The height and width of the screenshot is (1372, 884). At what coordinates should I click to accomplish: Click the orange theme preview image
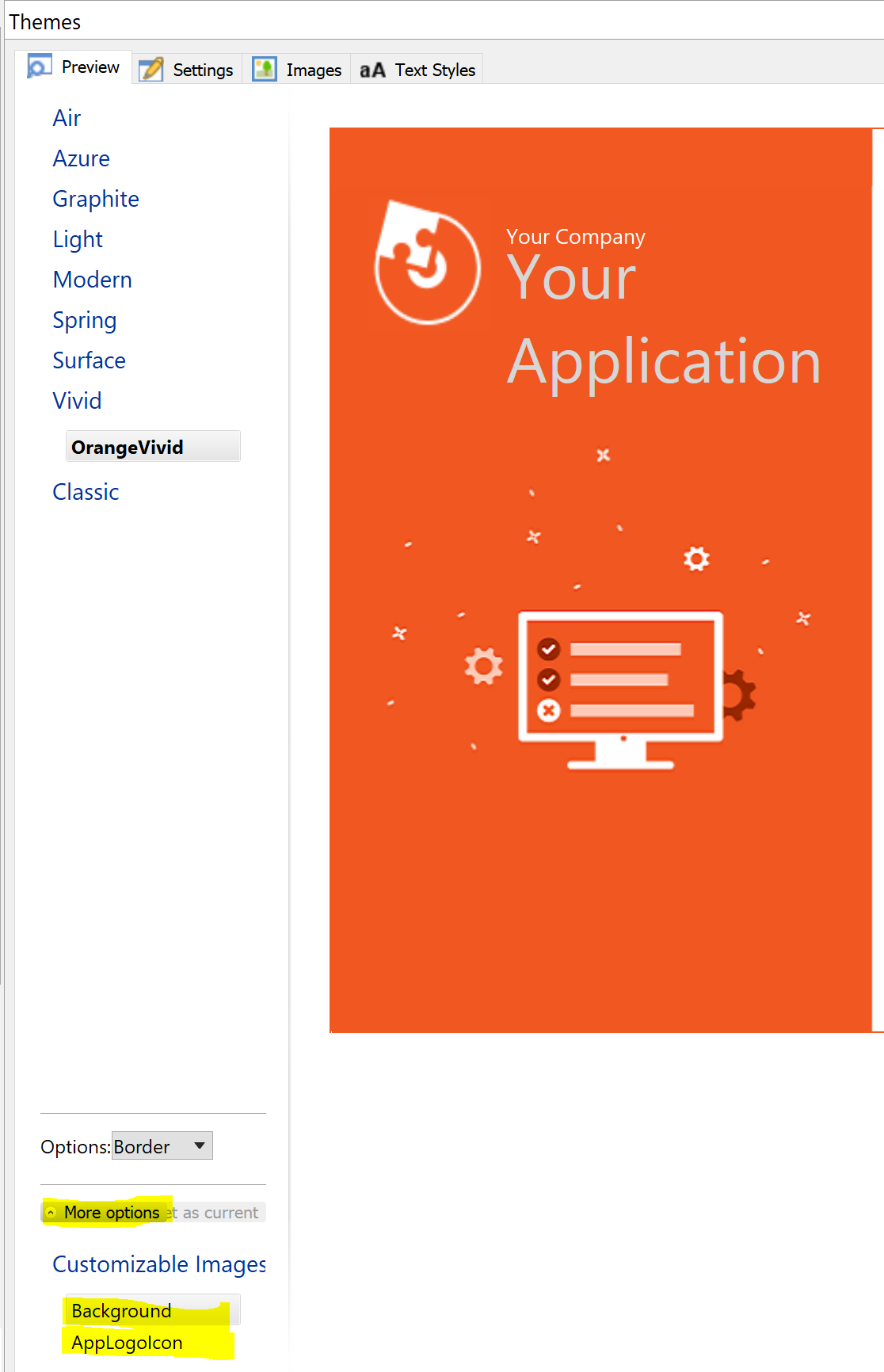click(600, 871)
